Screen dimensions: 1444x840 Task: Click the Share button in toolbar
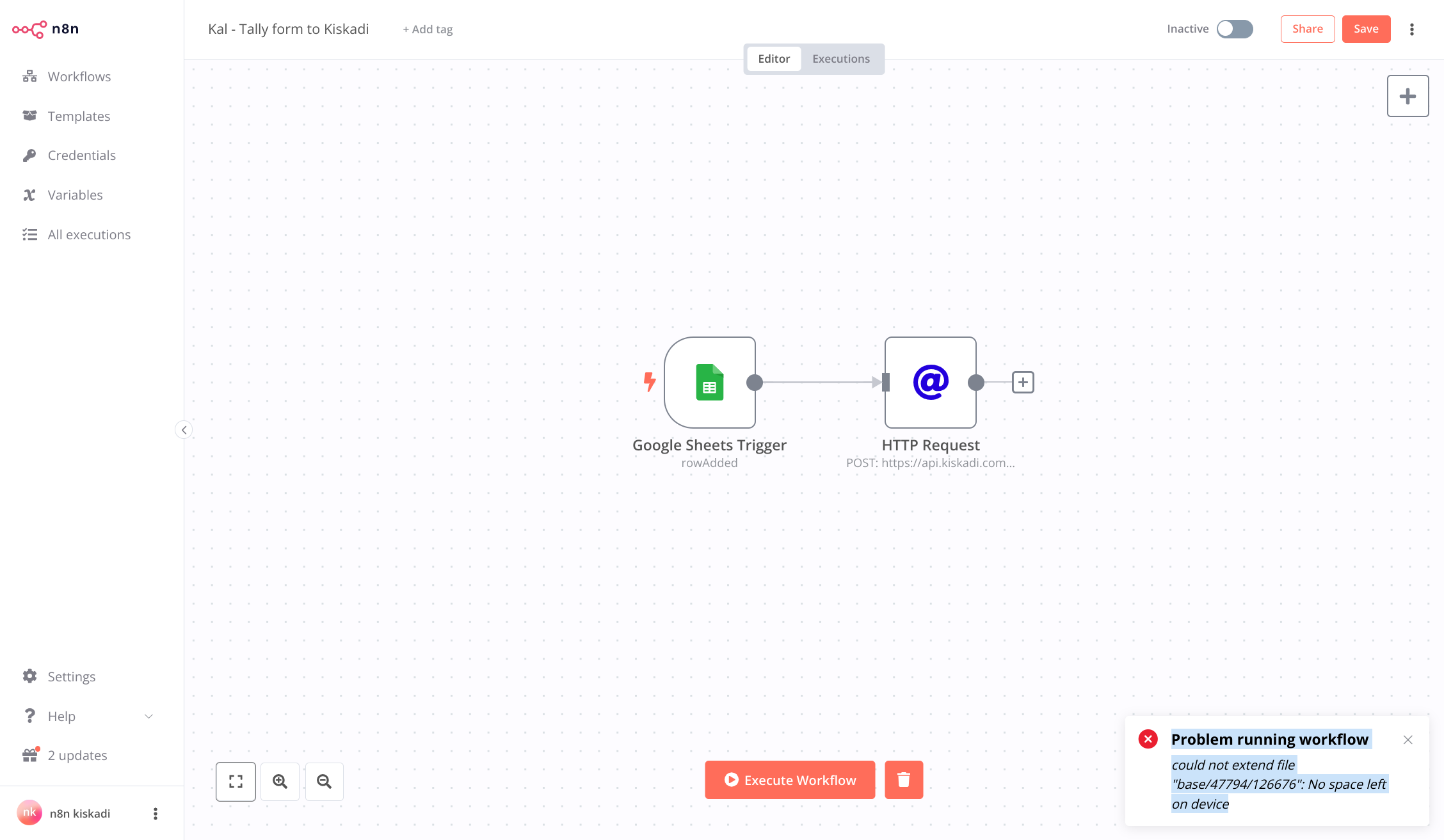pyautogui.click(x=1307, y=29)
